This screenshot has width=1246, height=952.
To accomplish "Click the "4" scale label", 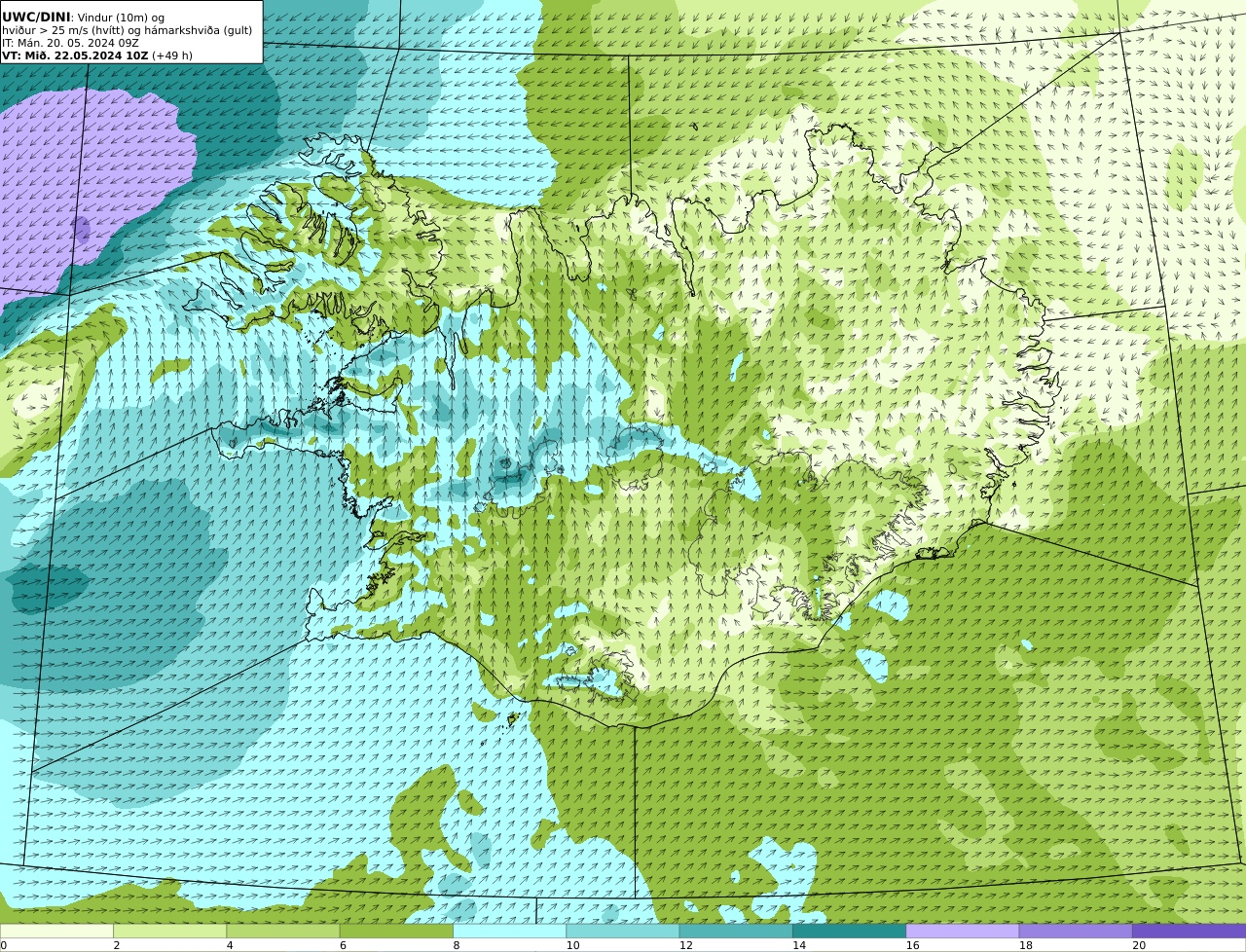I will 230,945.
